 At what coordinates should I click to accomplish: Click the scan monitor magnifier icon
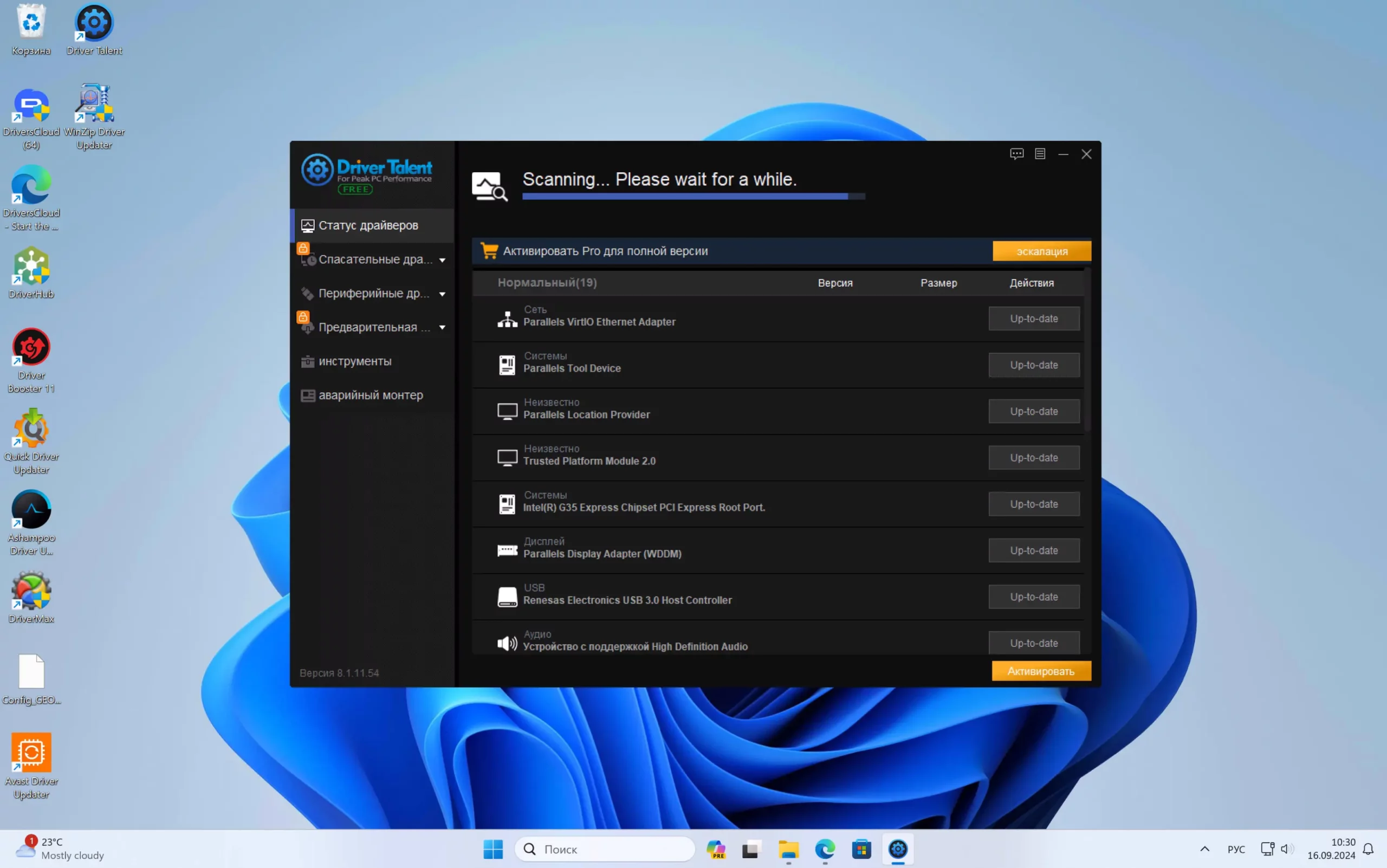click(489, 186)
